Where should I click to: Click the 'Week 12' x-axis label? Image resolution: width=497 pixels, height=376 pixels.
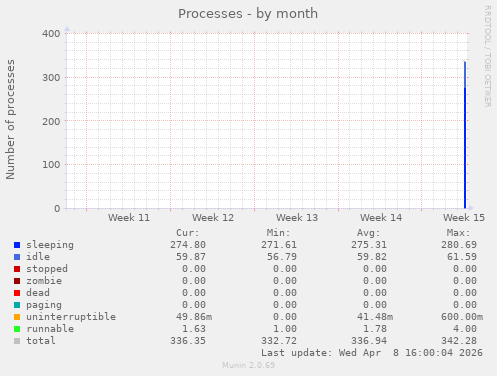point(213,218)
